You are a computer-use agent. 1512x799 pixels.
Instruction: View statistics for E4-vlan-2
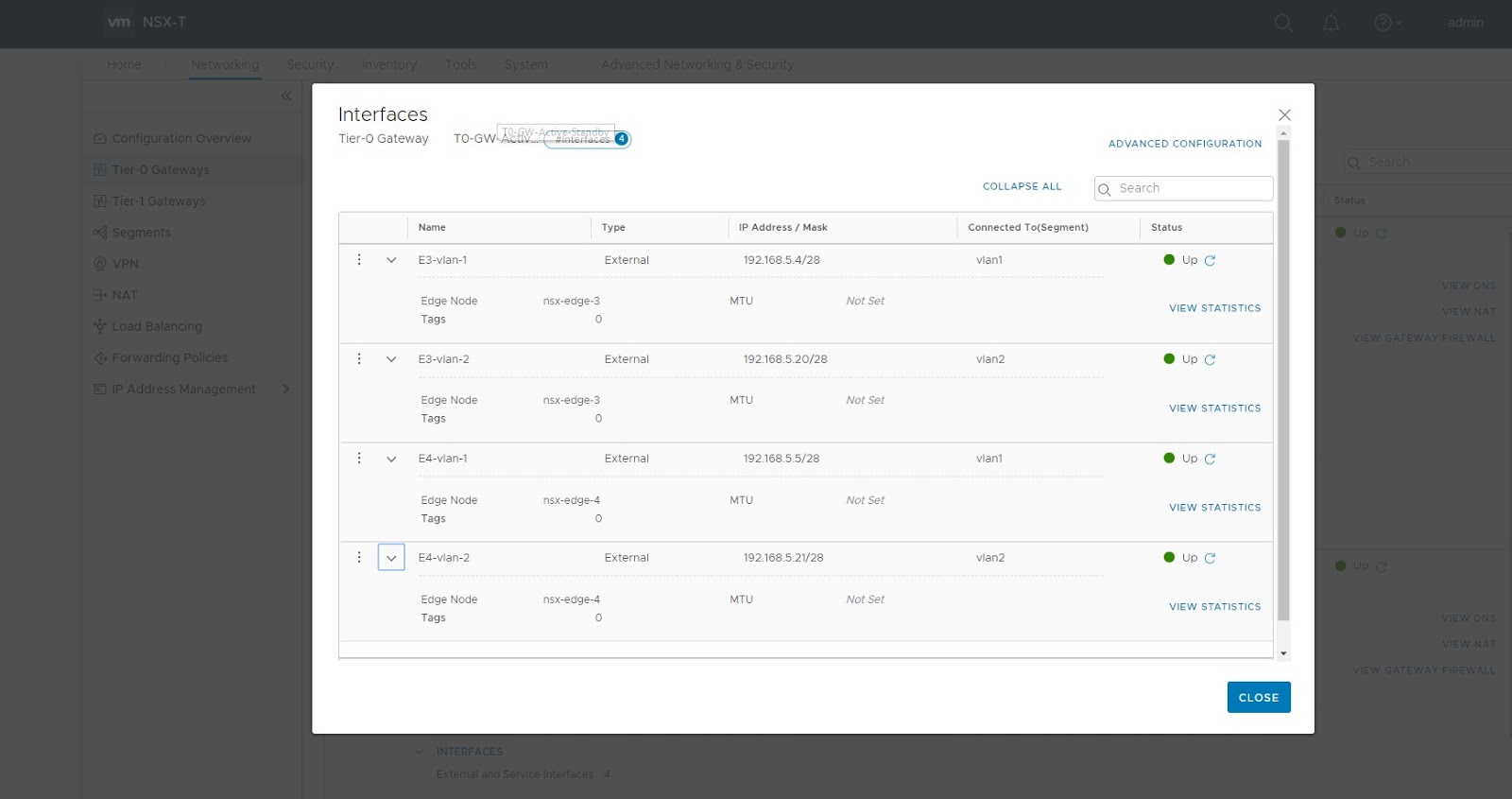pos(1214,607)
